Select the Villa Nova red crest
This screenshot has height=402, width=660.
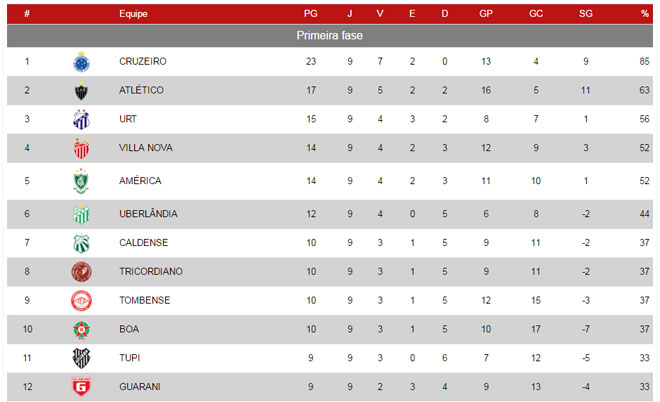pos(81,148)
